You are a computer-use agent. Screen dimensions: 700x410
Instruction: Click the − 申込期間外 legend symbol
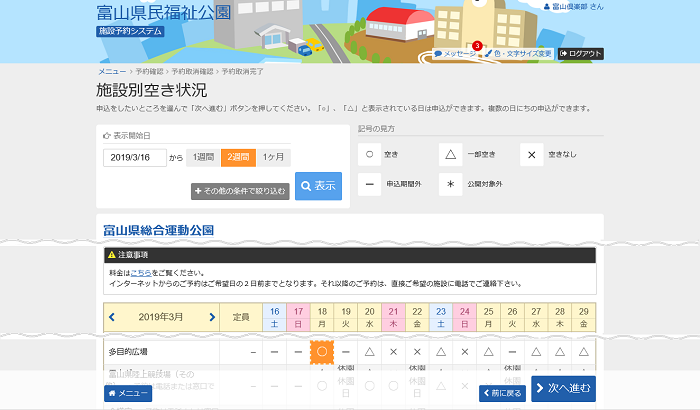click(369, 184)
